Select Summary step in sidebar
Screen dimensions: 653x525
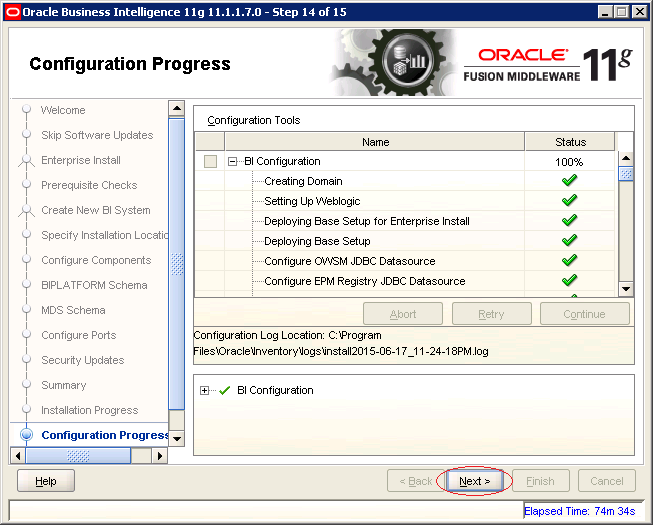tap(64, 385)
